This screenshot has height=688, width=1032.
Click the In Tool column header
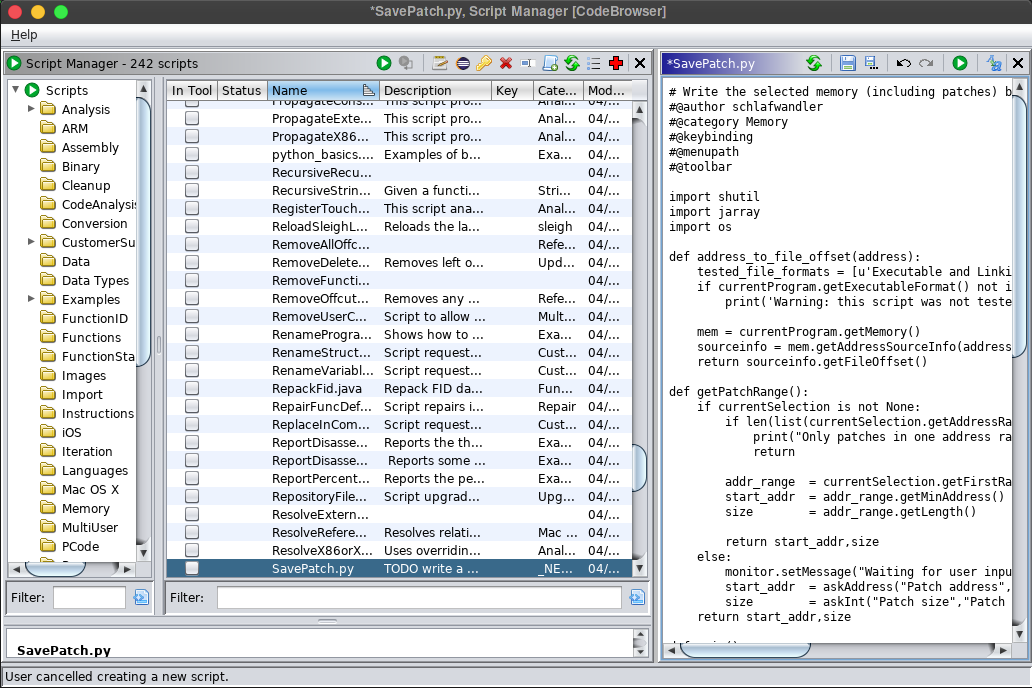192,90
